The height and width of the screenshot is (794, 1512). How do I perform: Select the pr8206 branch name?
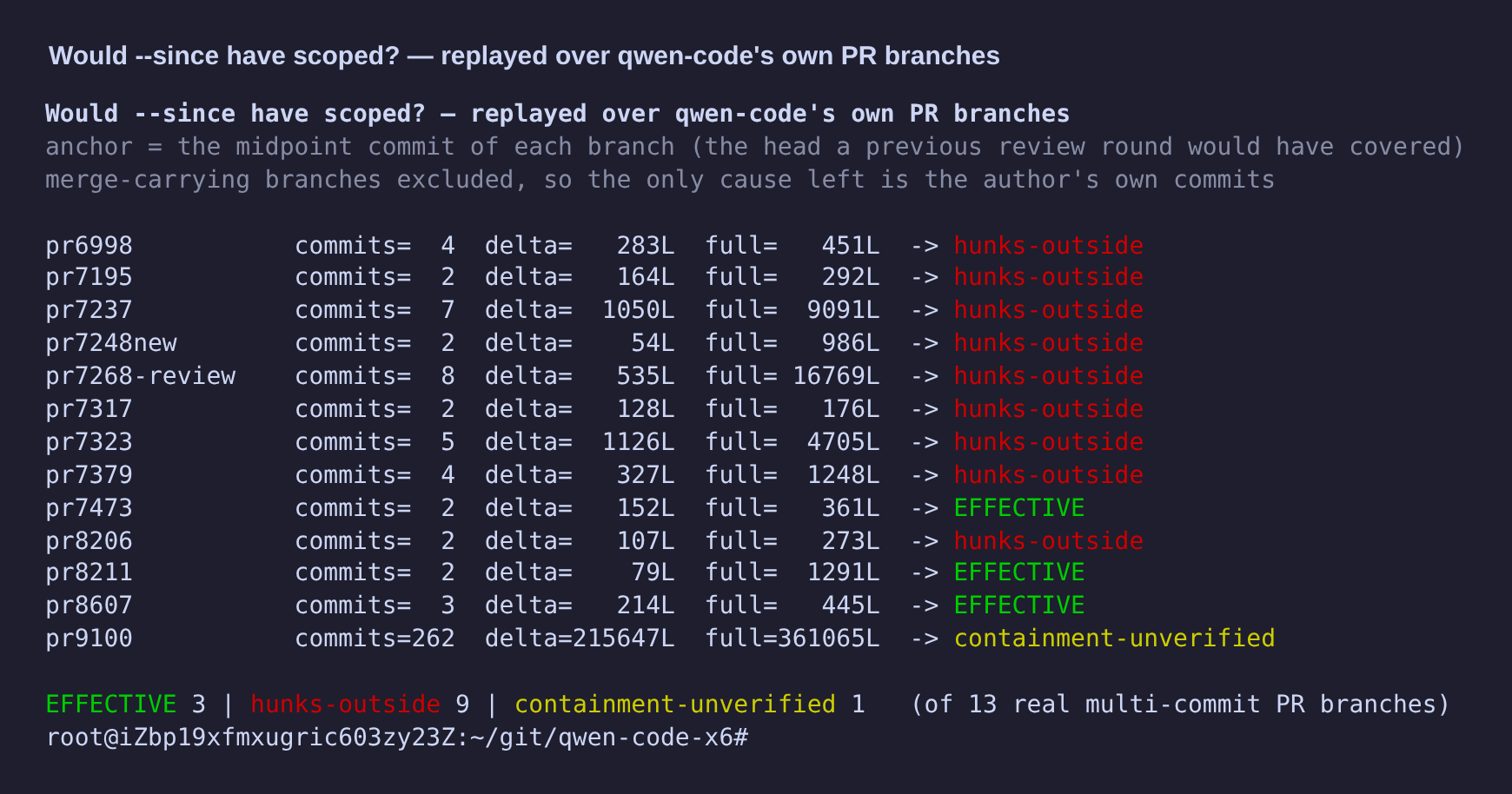[x=89, y=541]
